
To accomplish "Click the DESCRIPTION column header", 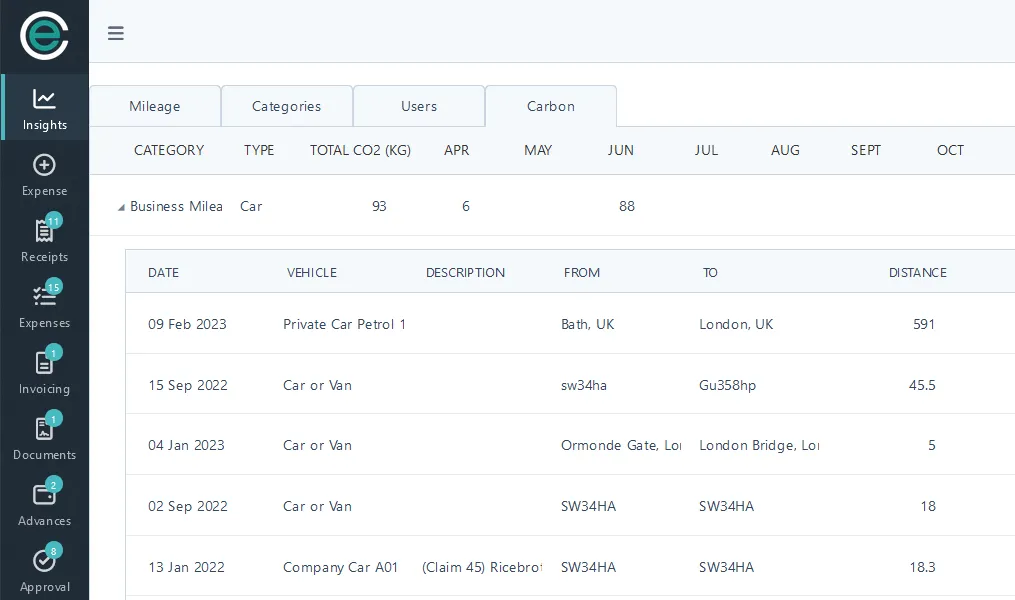I will tap(465, 272).
